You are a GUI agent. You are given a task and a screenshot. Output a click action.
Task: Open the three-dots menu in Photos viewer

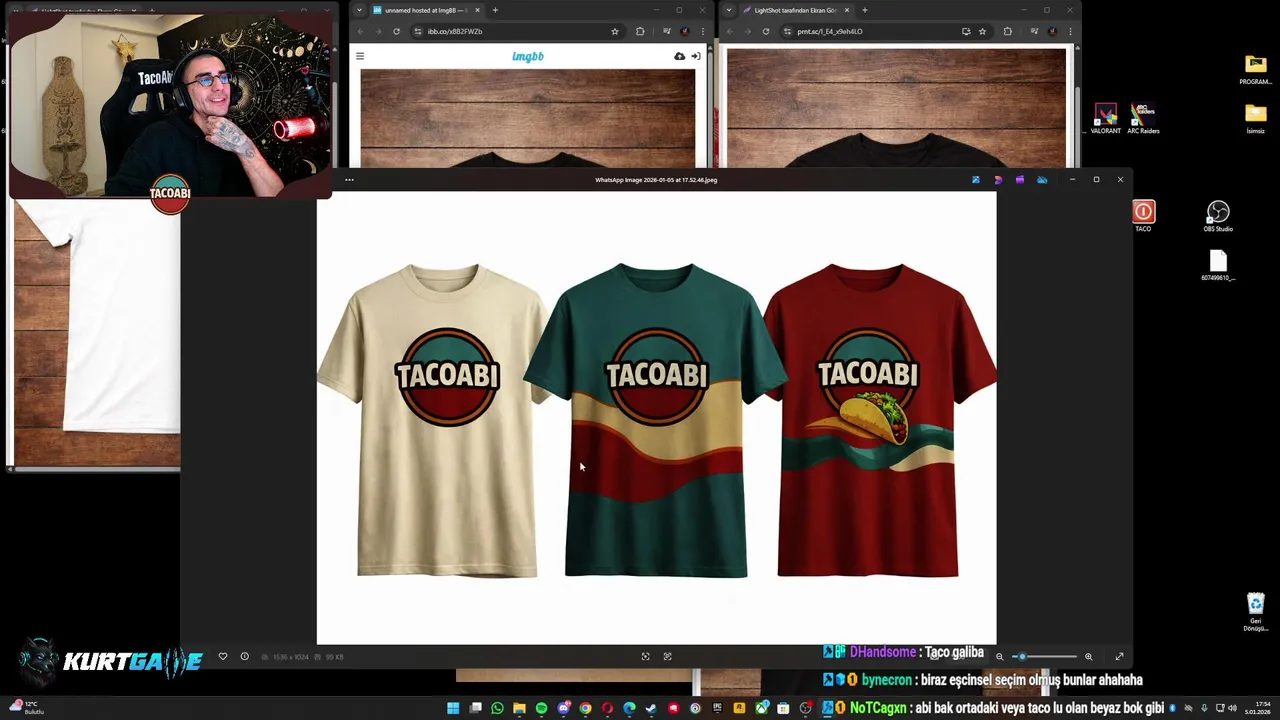click(349, 180)
